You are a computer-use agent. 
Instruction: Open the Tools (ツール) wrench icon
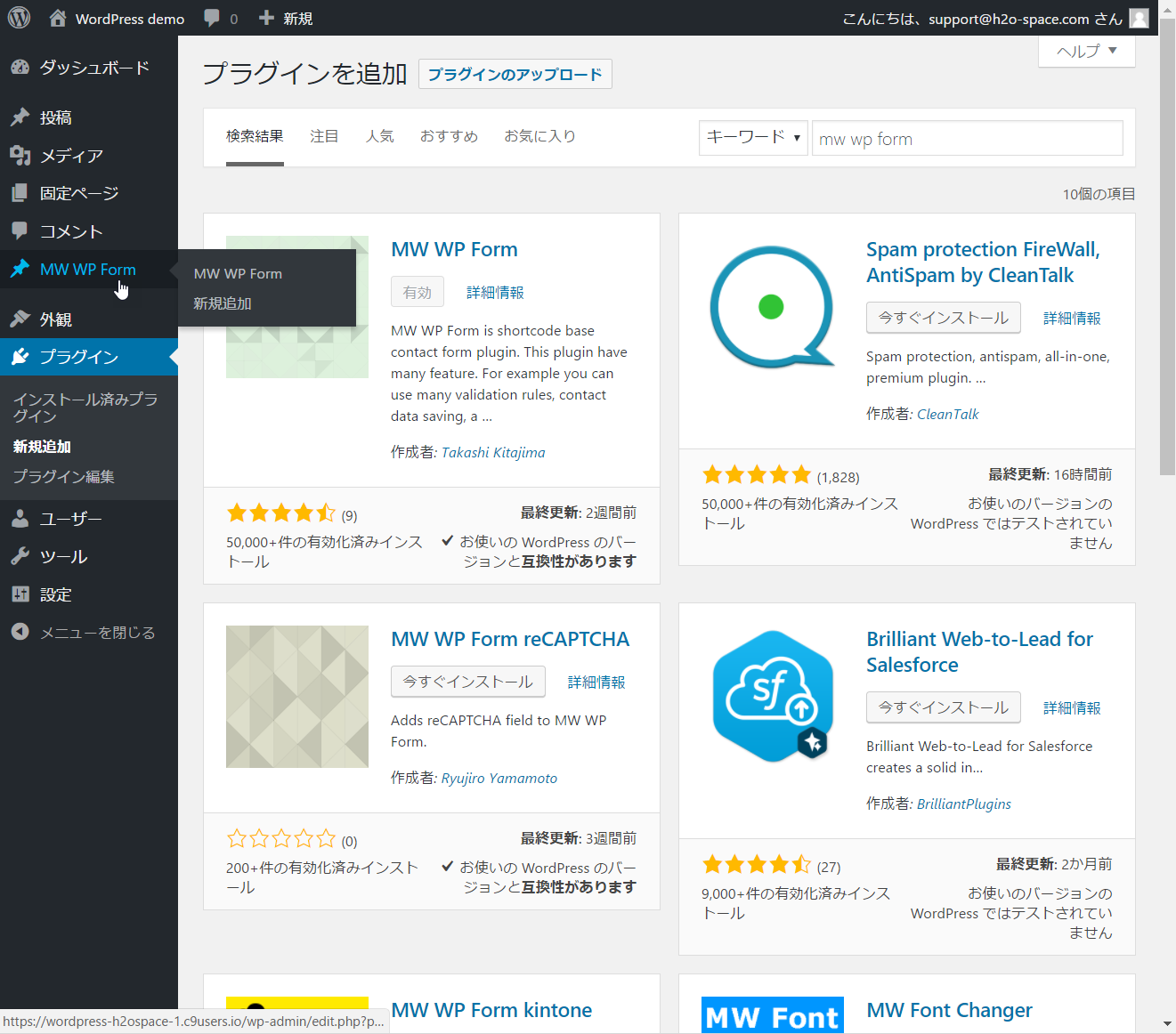[x=20, y=556]
